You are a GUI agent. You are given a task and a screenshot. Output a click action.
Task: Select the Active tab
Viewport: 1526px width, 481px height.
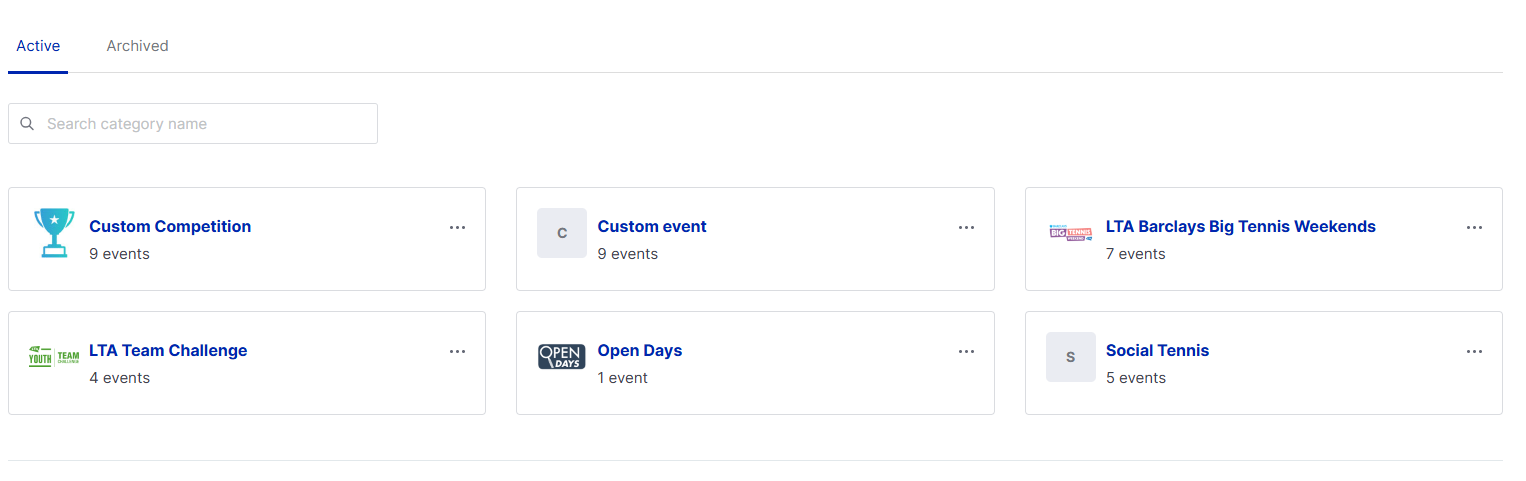pos(38,46)
